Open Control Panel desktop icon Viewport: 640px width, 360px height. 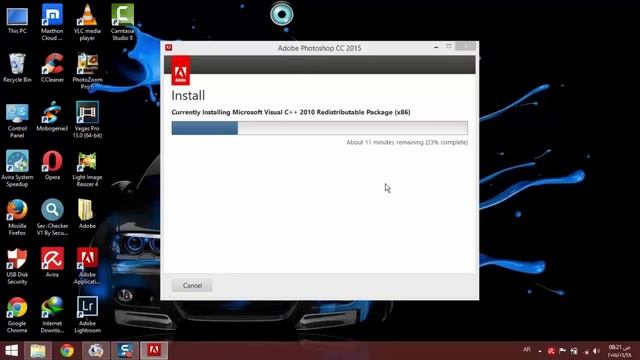point(17,120)
